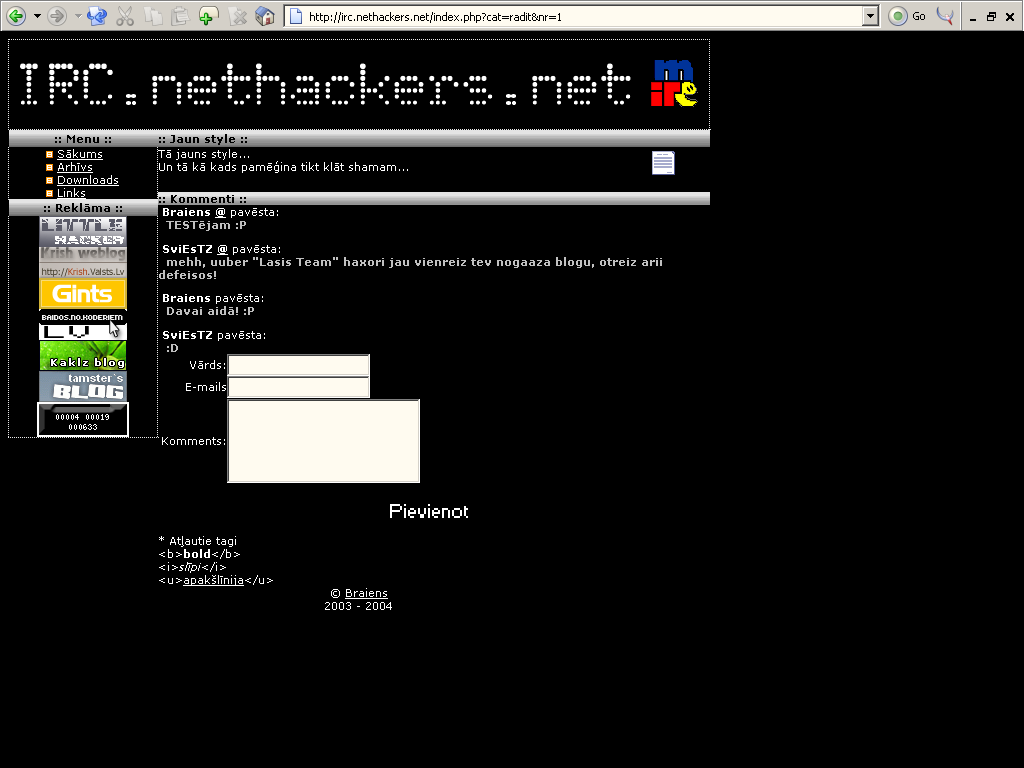Open the address bar URL dropdown
This screenshot has height=768, width=1024.
point(870,16)
